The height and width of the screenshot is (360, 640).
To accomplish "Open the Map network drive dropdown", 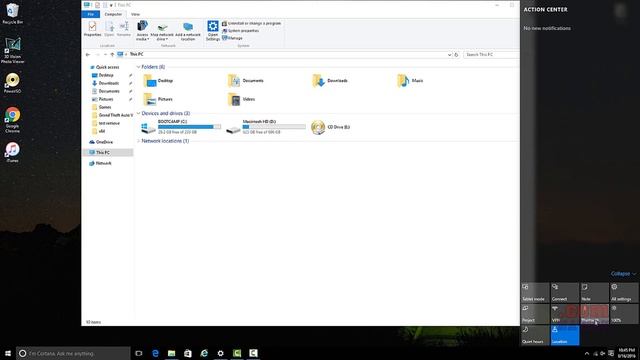I will point(162,32).
